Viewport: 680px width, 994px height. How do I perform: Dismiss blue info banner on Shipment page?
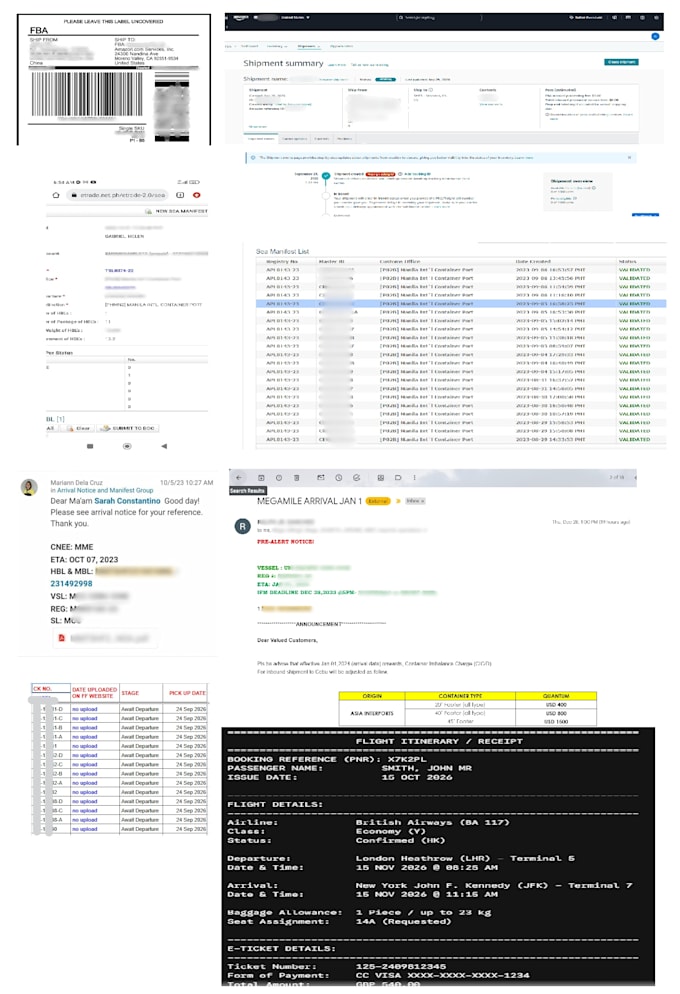pos(629,157)
